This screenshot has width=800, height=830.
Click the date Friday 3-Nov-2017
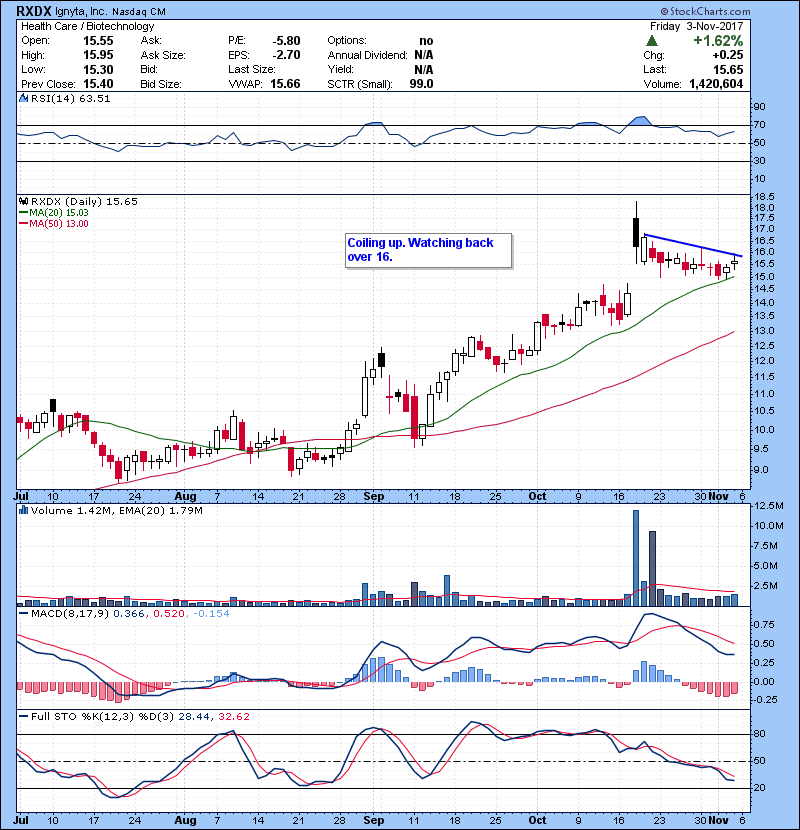[x=696, y=26]
